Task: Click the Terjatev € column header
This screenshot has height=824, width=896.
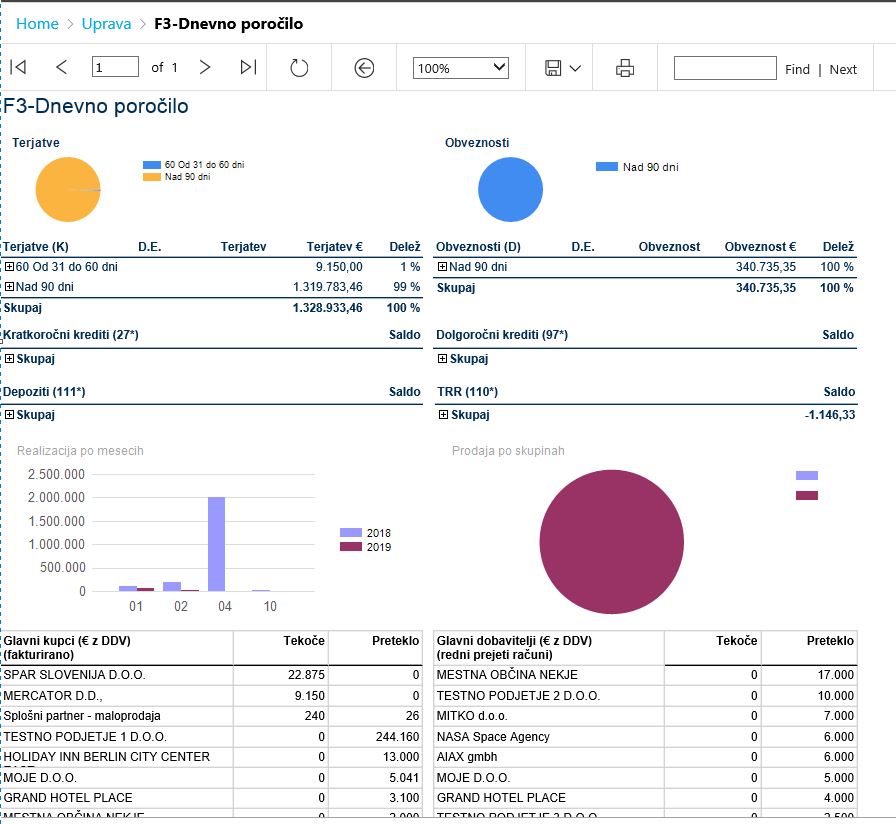Action: [334, 247]
